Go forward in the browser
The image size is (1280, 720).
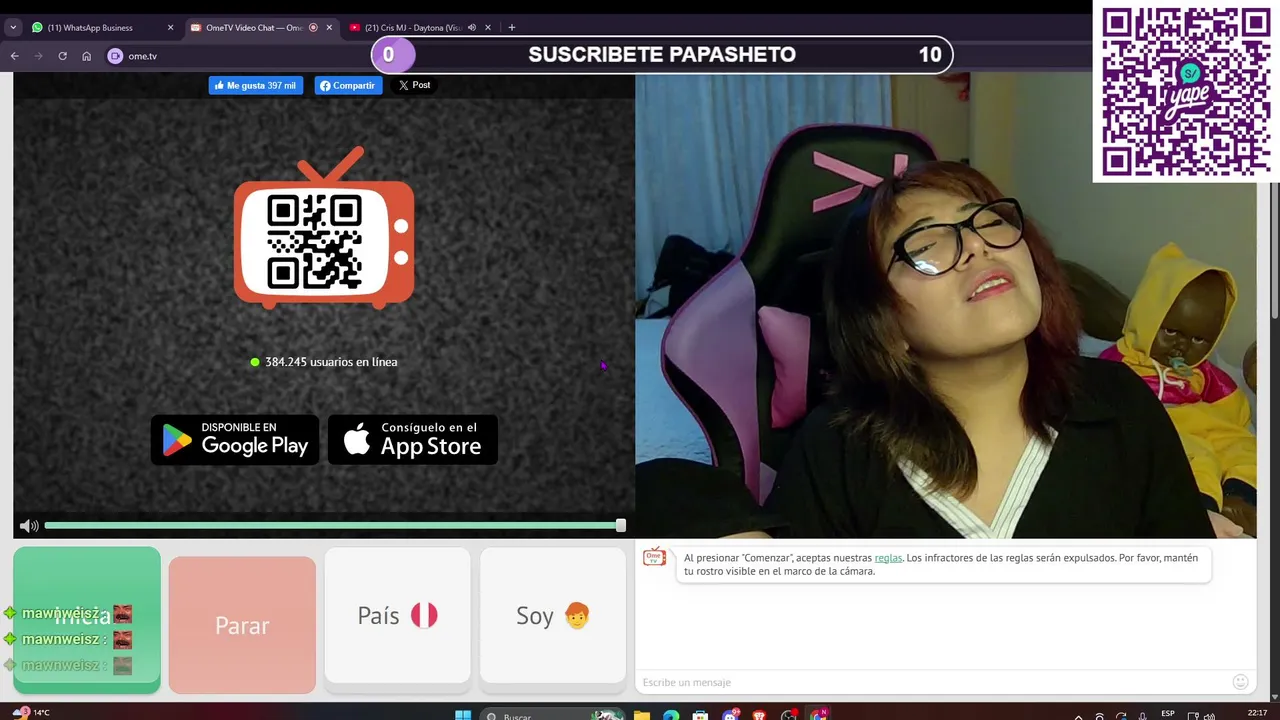click(x=39, y=56)
